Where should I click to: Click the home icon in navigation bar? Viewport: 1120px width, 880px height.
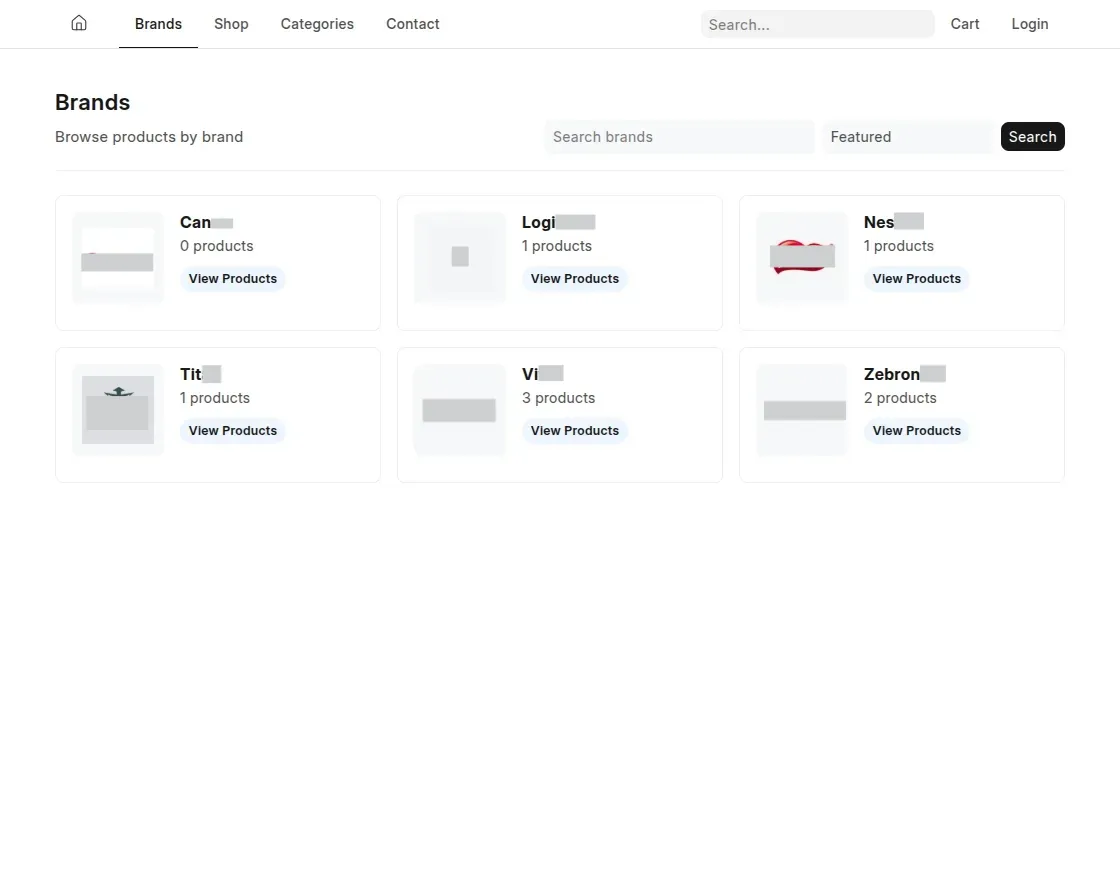click(79, 24)
